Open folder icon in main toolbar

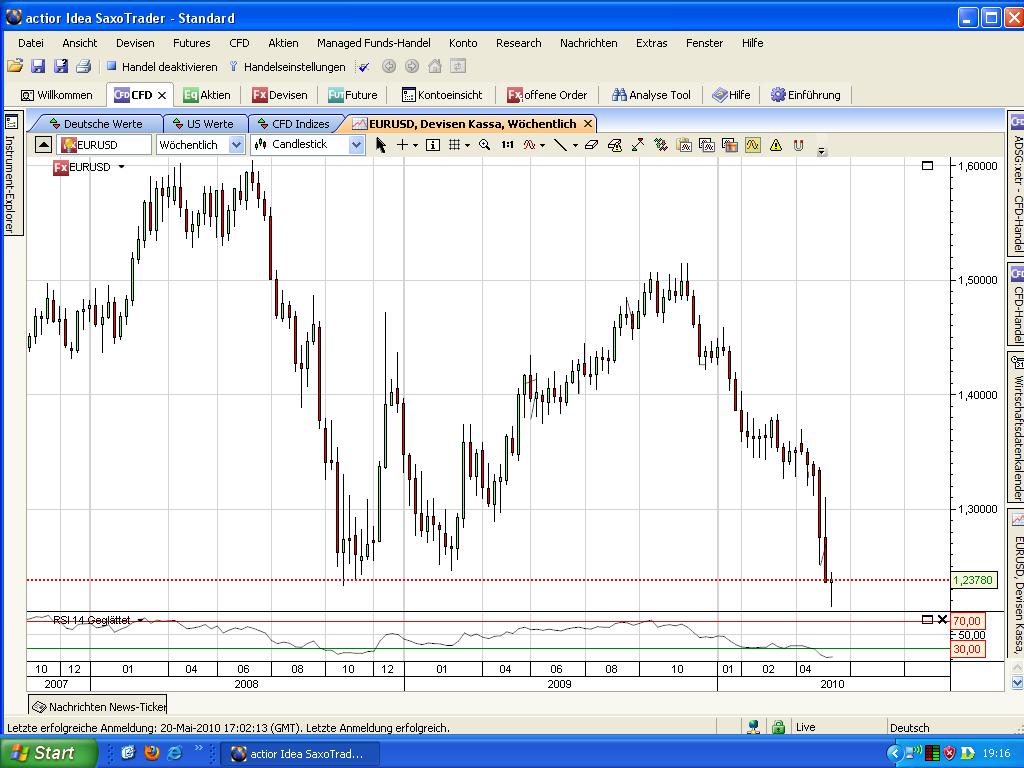[x=14, y=67]
